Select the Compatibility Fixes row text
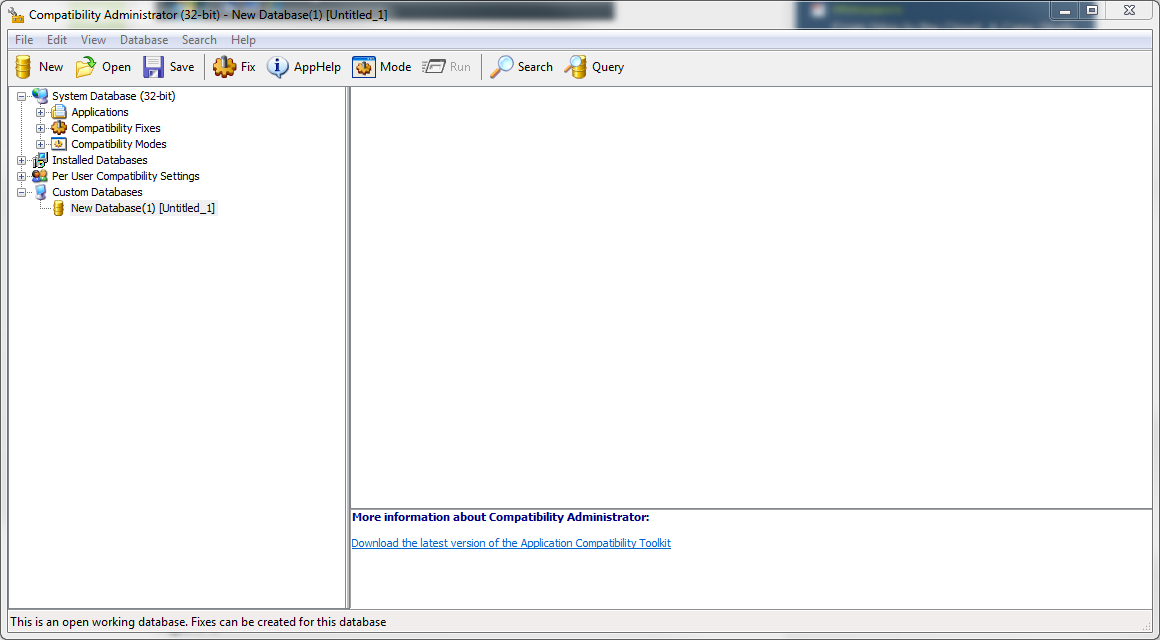The height and width of the screenshot is (640, 1160). pyautogui.click(x=116, y=128)
